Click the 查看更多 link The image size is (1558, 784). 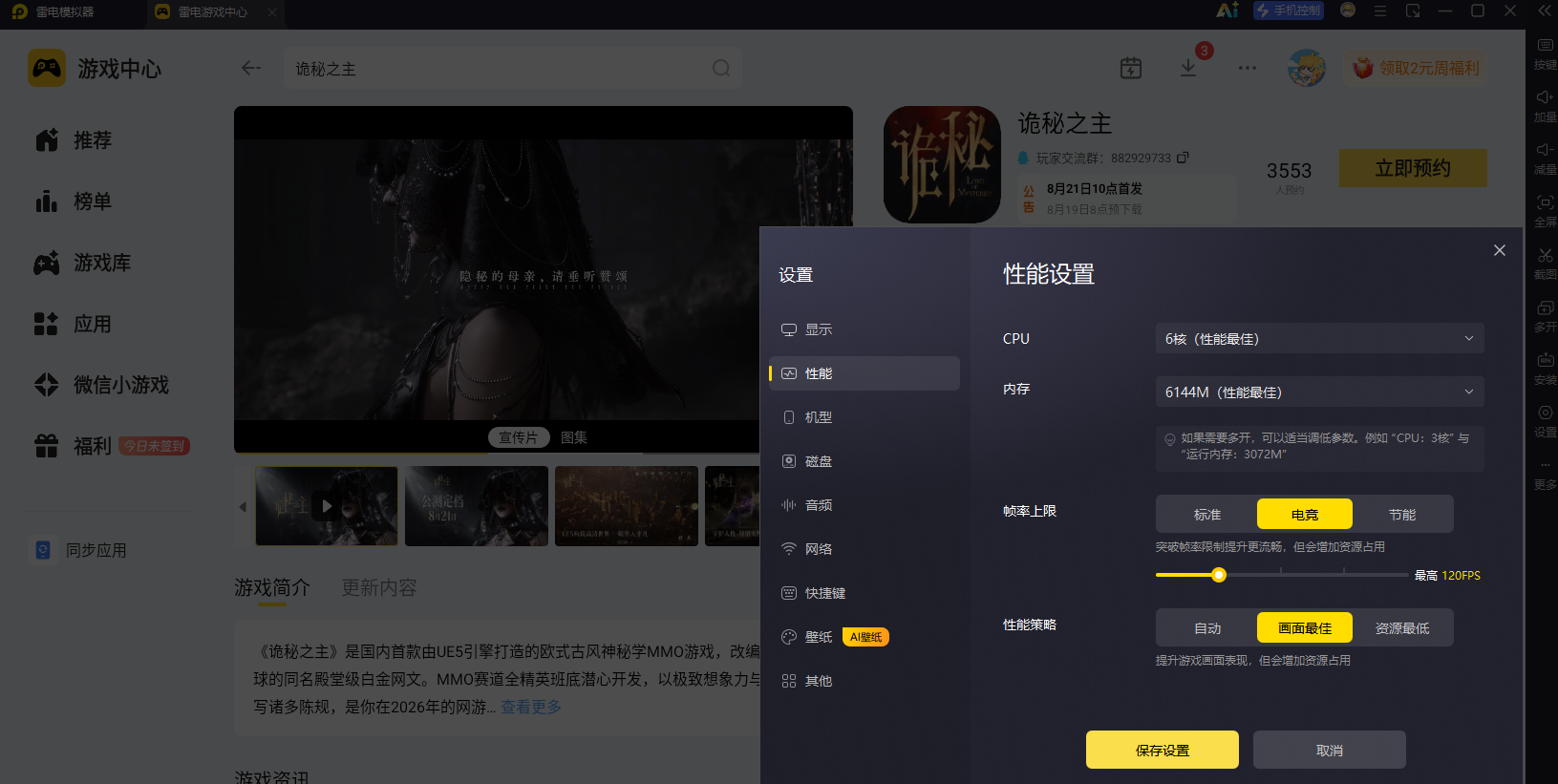click(531, 707)
